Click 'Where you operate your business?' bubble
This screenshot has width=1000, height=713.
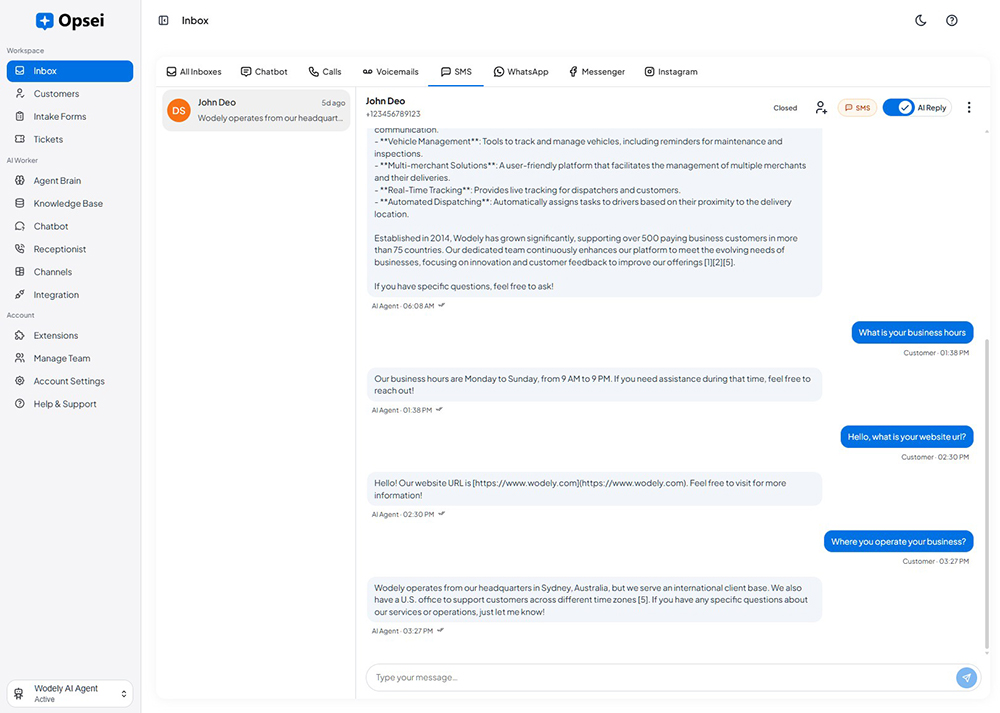click(x=898, y=541)
